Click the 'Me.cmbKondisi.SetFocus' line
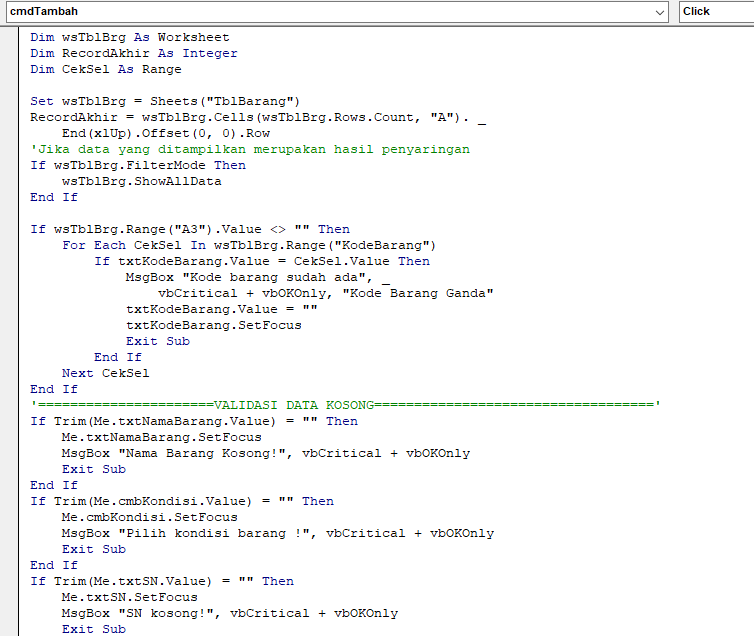The width and height of the screenshot is (754, 636). coord(149,517)
